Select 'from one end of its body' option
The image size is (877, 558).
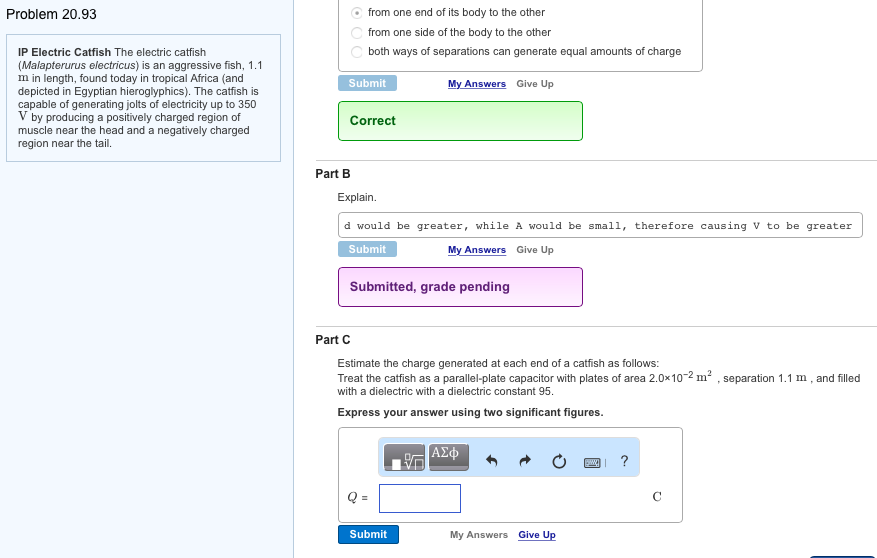tap(358, 13)
